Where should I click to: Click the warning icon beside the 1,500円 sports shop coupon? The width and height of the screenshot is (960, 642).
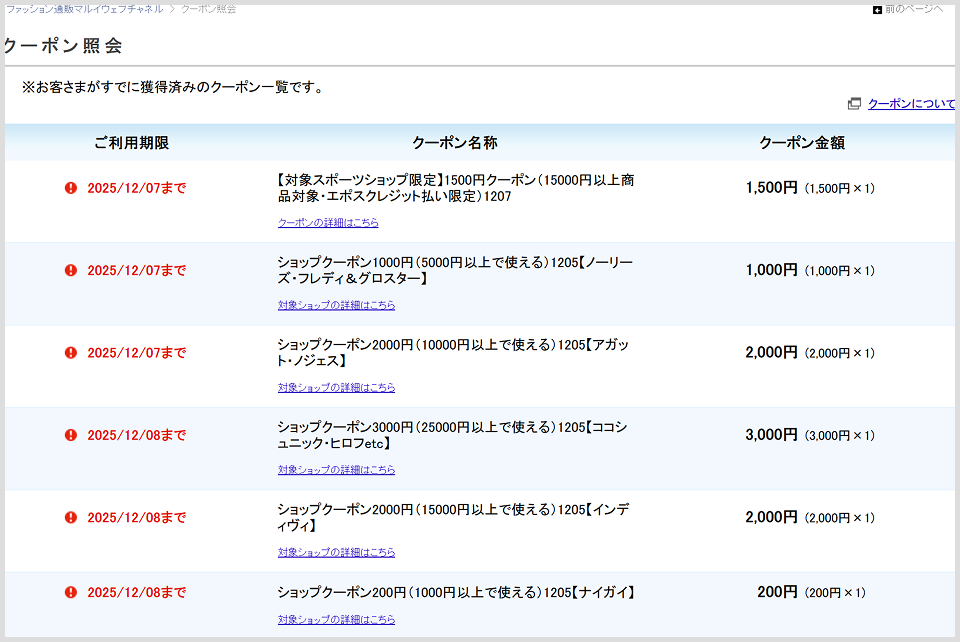point(71,187)
